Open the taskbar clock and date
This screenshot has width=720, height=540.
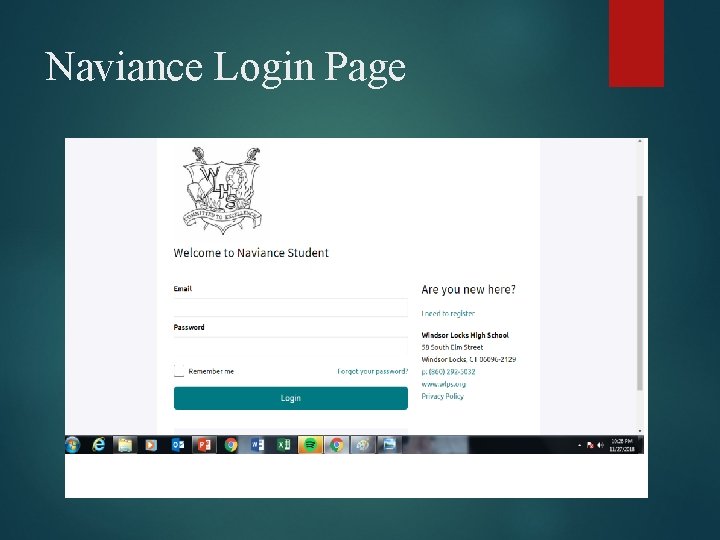point(622,445)
